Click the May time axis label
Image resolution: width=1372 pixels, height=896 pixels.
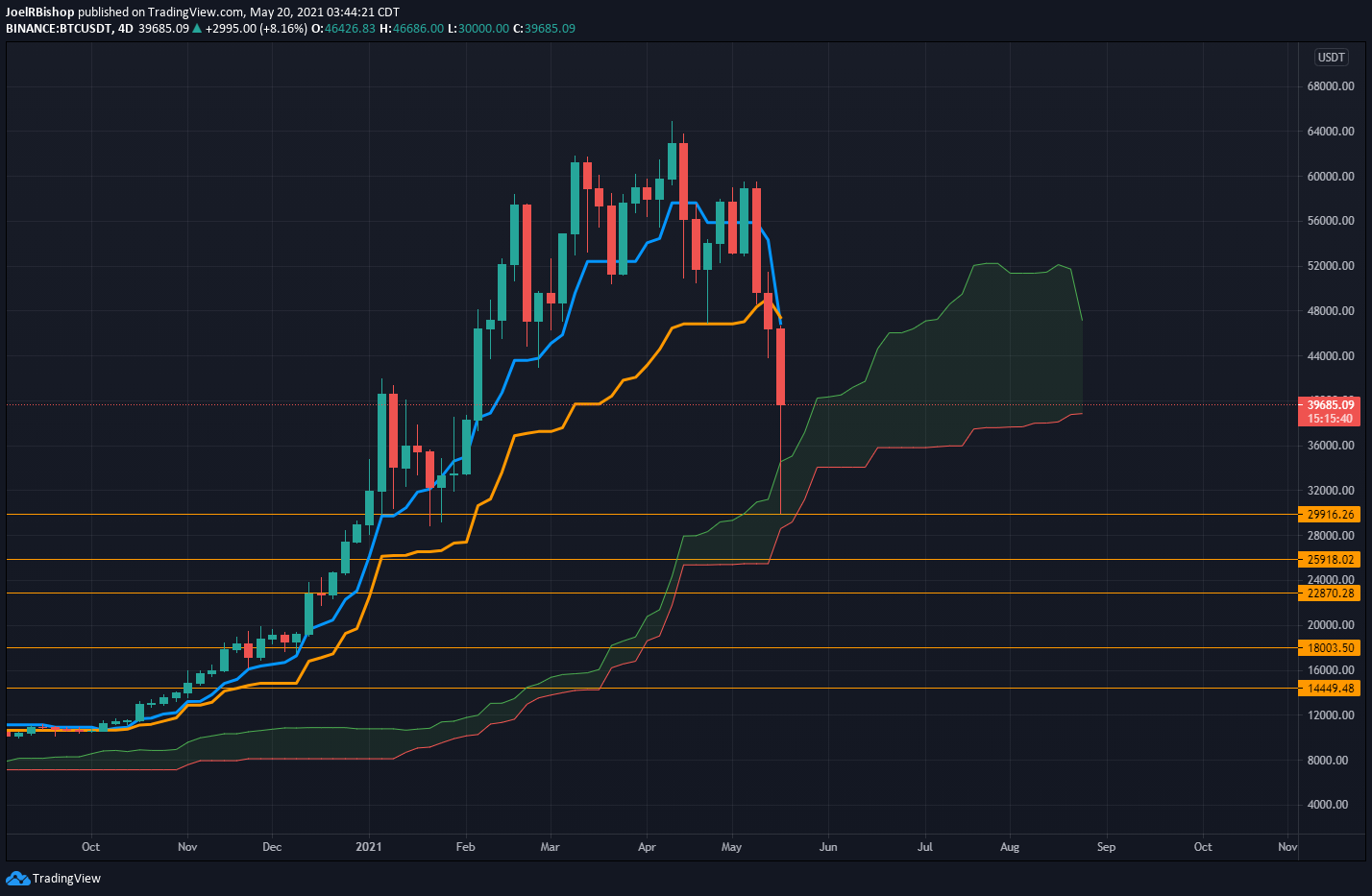pos(731,847)
